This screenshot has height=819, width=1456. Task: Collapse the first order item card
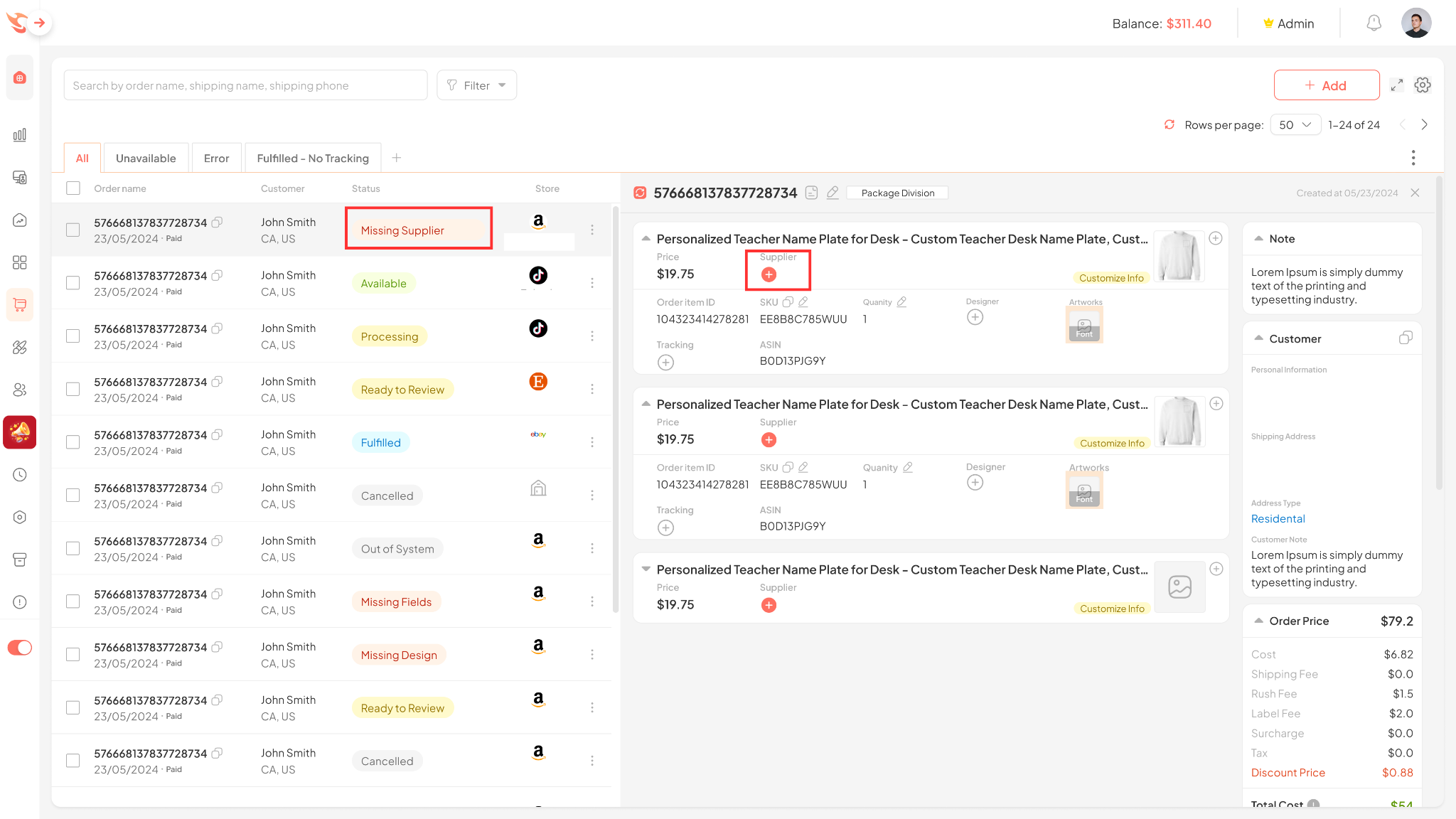pos(646,239)
